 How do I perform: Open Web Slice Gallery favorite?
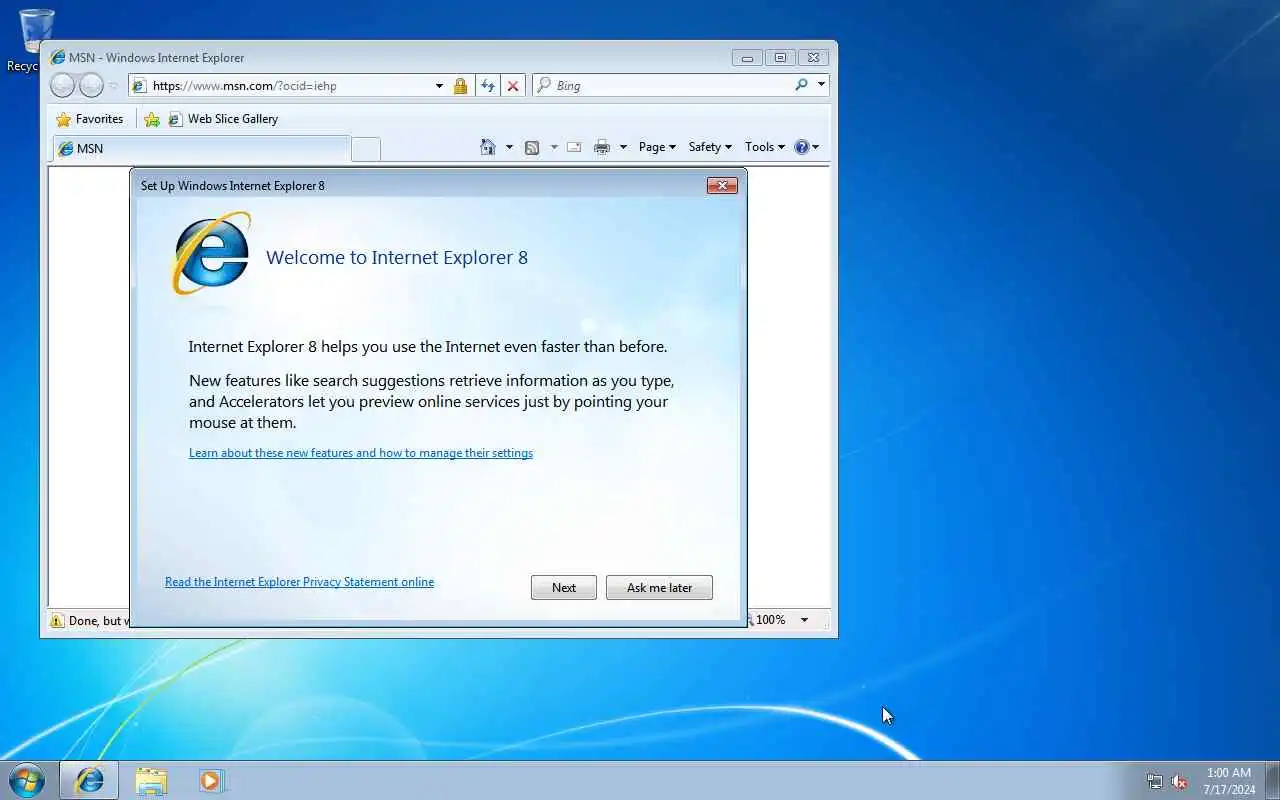223,119
